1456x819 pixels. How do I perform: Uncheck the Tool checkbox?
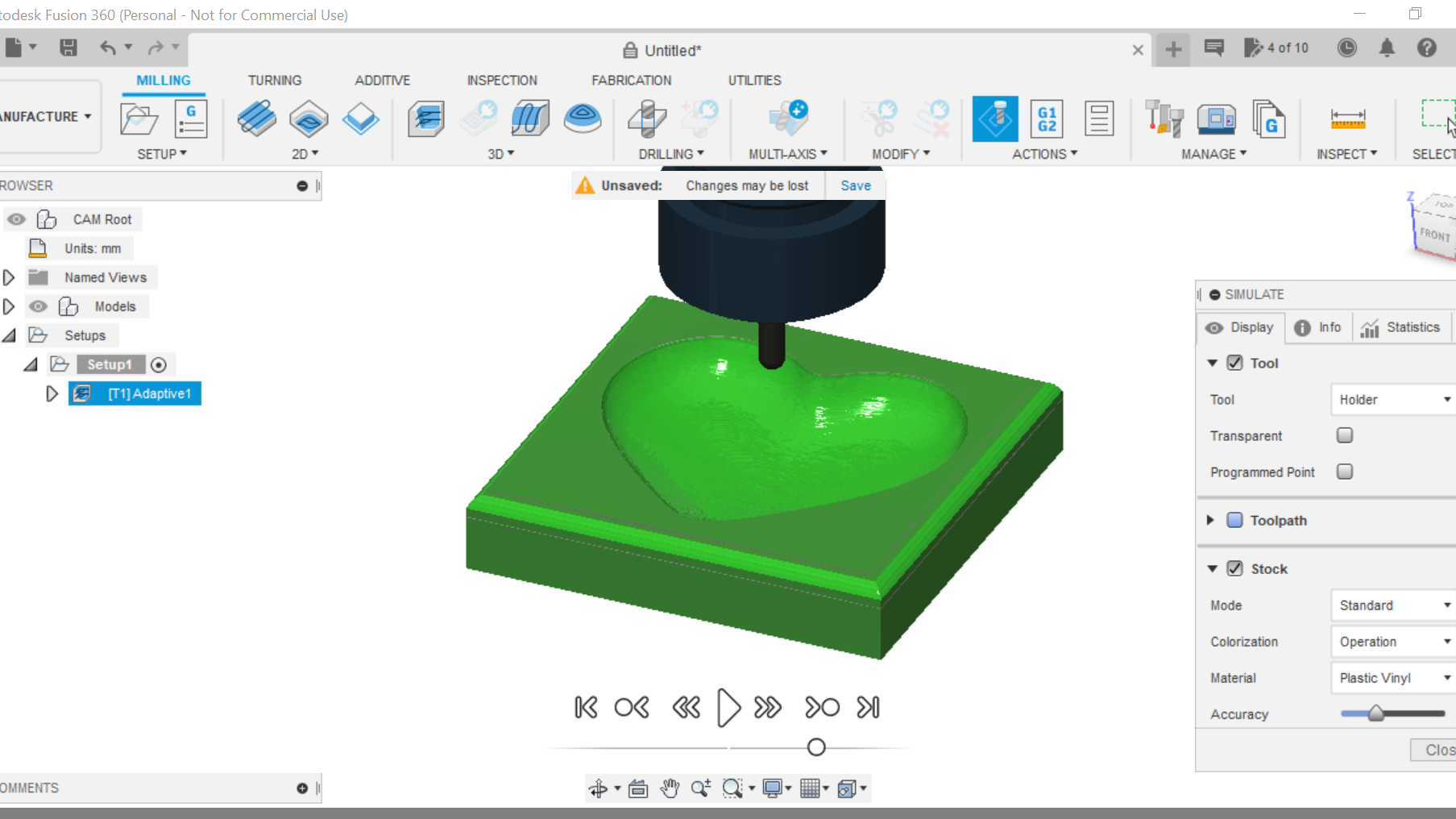click(1234, 363)
